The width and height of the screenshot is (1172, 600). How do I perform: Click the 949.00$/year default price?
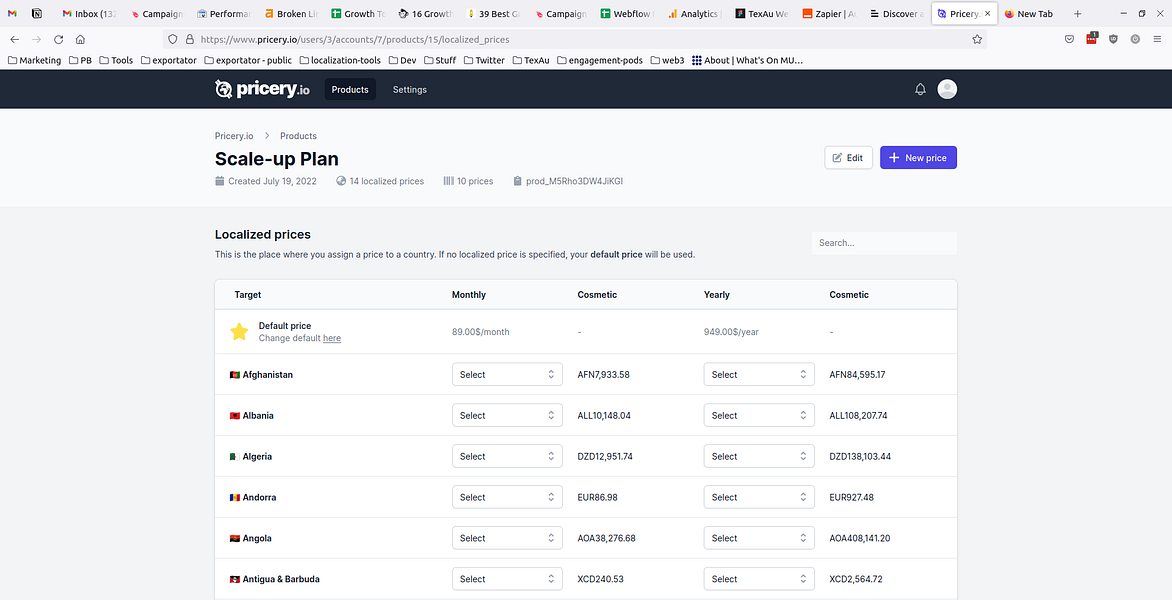coord(731,332)
